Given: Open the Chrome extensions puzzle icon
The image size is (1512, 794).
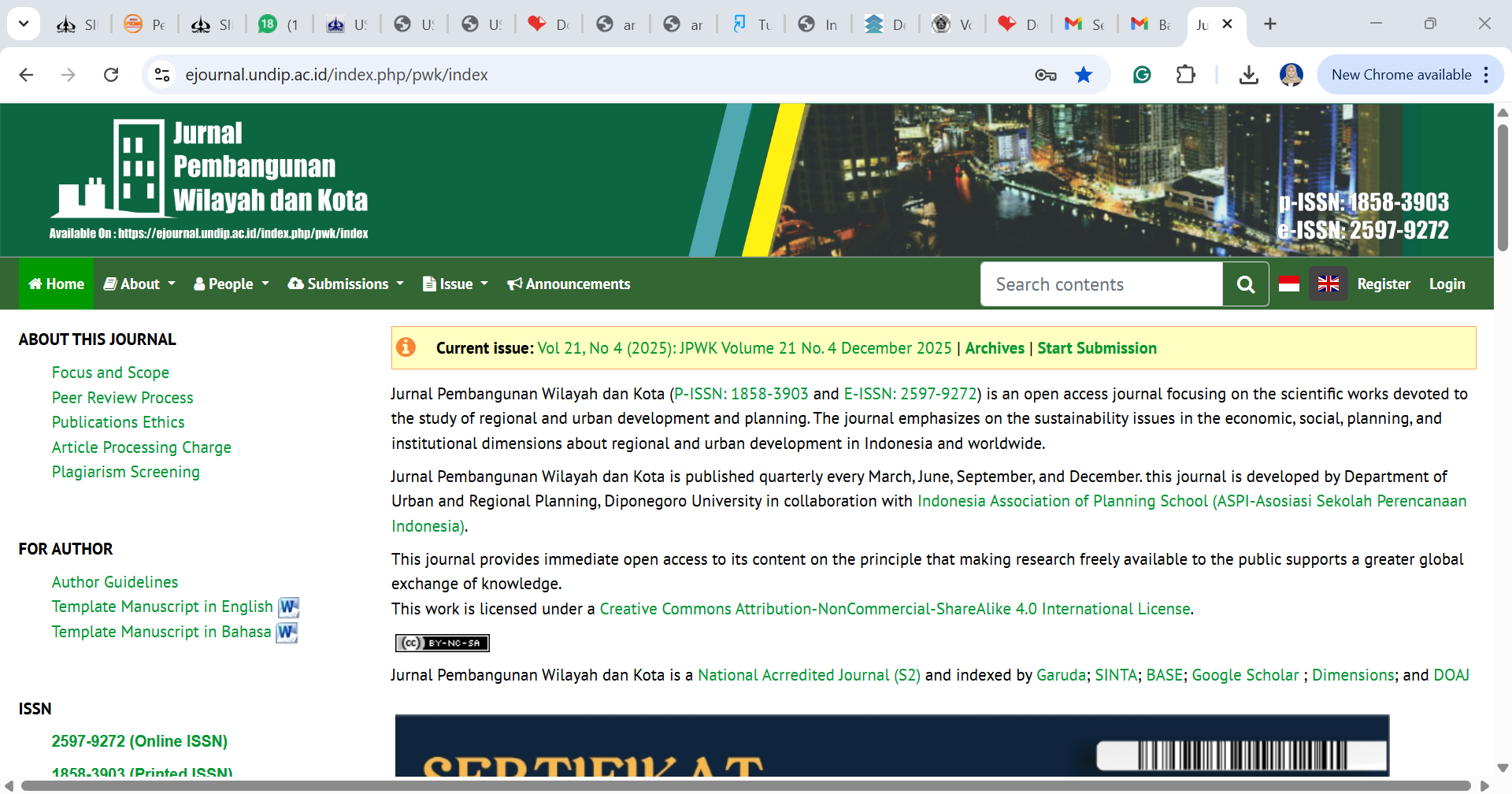Looking at the screenshot, I should point(1185,75).
